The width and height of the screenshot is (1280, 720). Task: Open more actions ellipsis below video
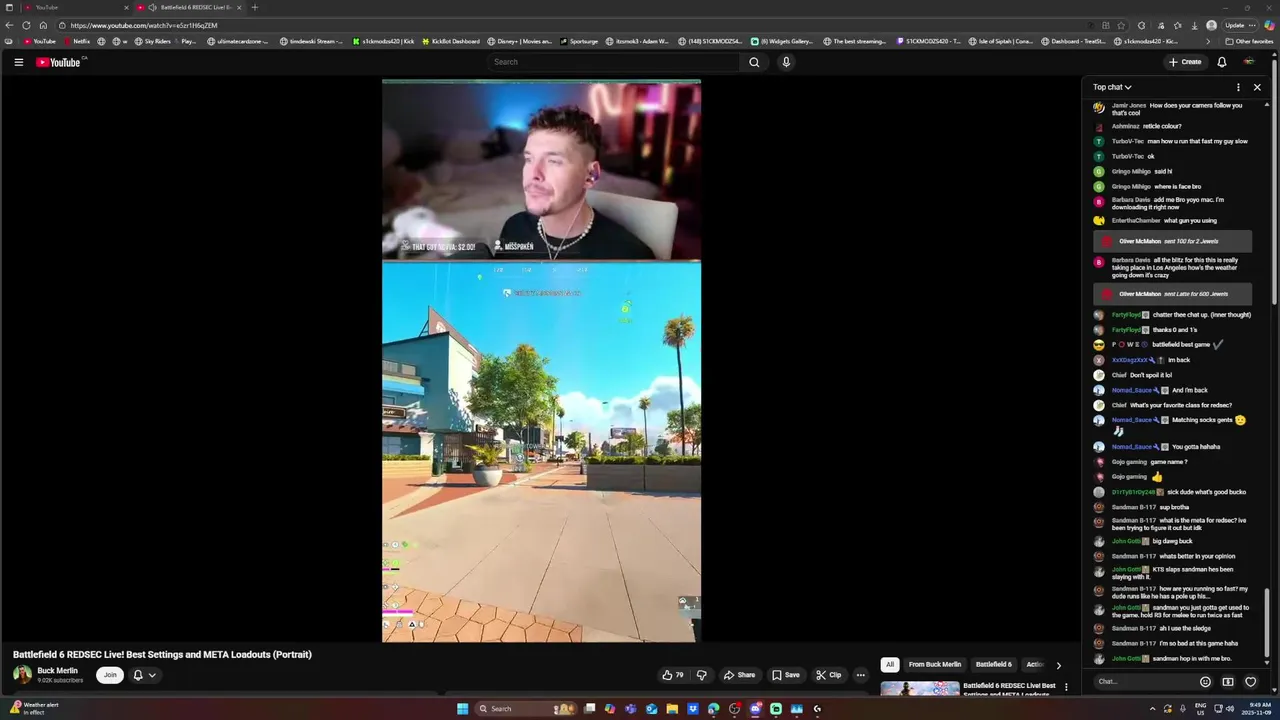(860, 675)
